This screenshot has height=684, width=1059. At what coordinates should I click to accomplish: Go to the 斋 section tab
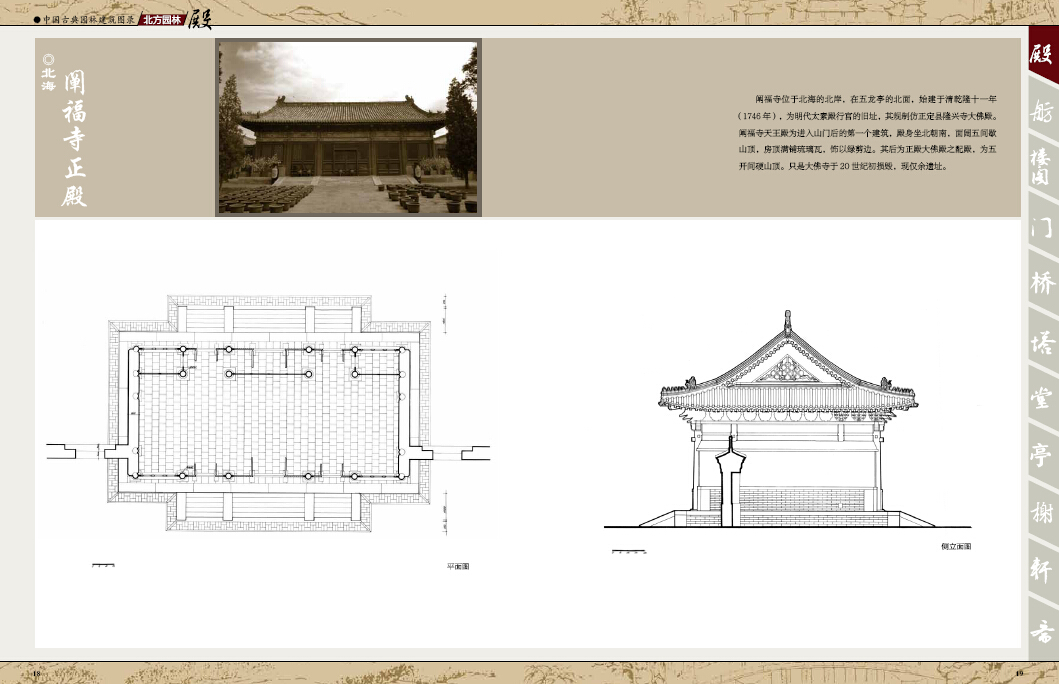click(x=1042, y=630)
